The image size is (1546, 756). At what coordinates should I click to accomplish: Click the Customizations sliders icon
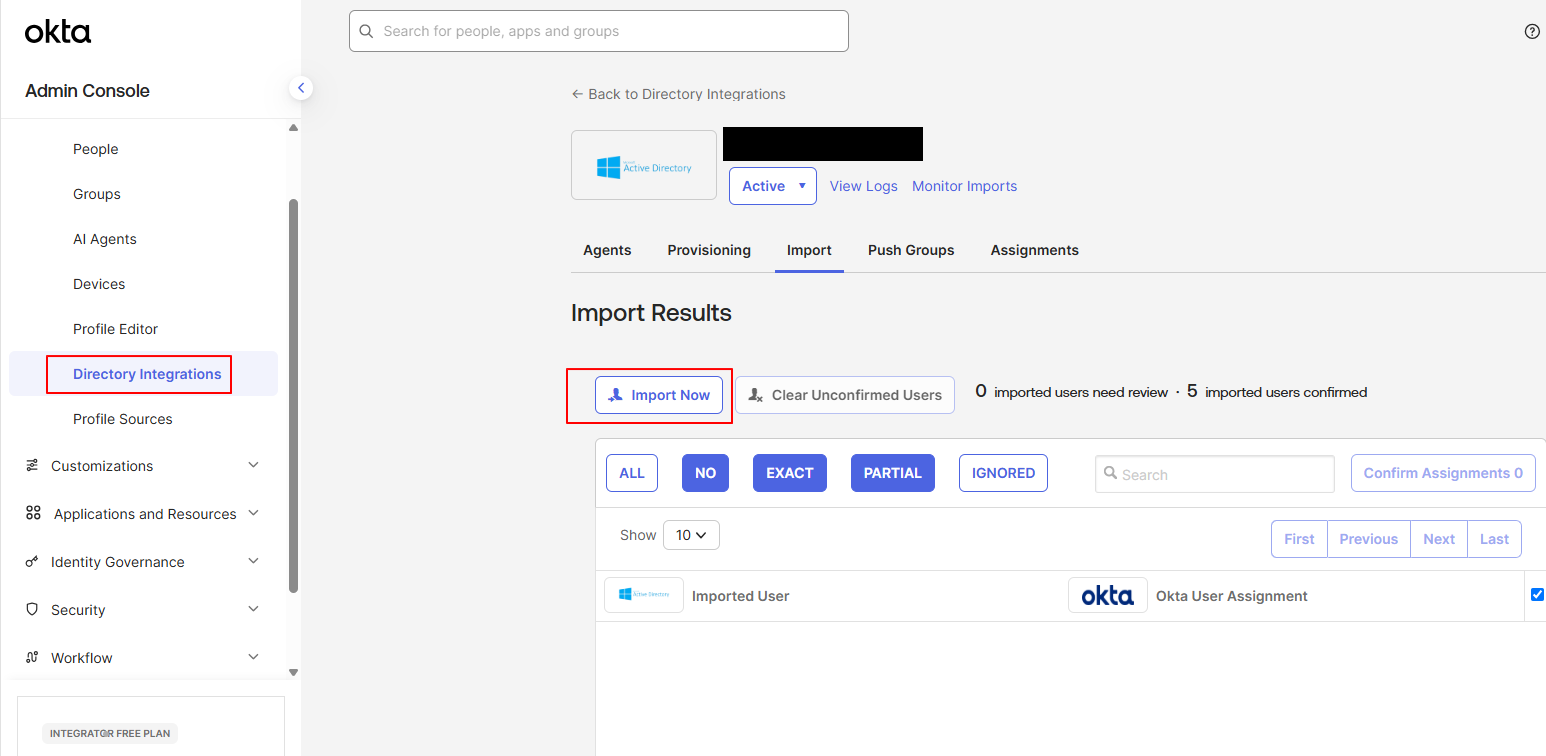[32, 466]
